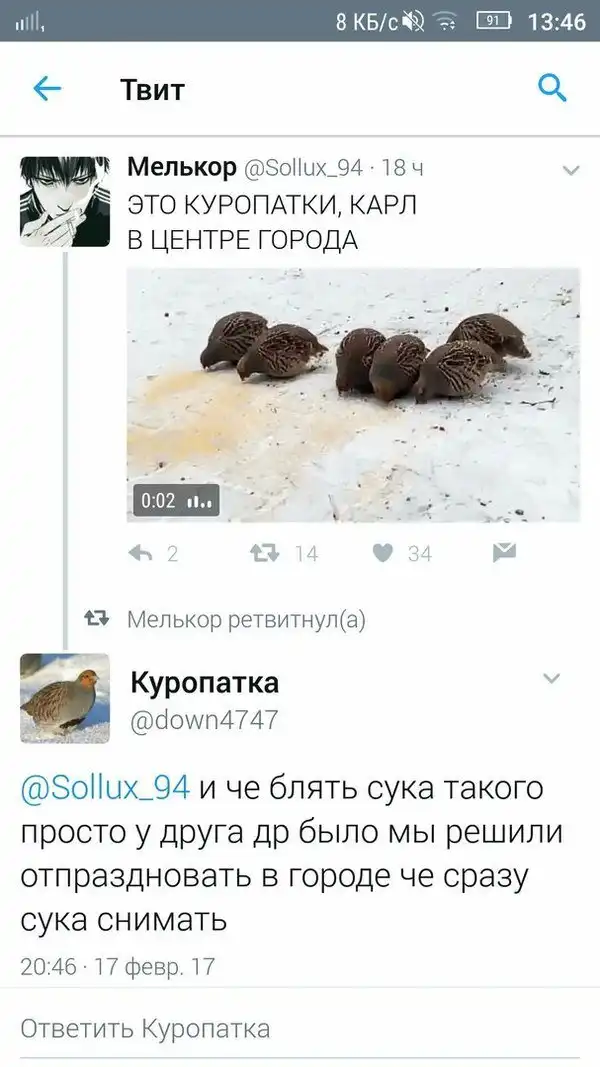Retweet Мелькор's tweet via retweet icon

click(265, 553)
